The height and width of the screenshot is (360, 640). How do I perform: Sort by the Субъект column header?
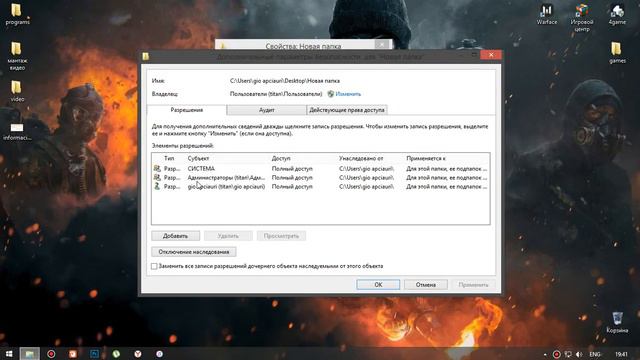tap(198, 158)
